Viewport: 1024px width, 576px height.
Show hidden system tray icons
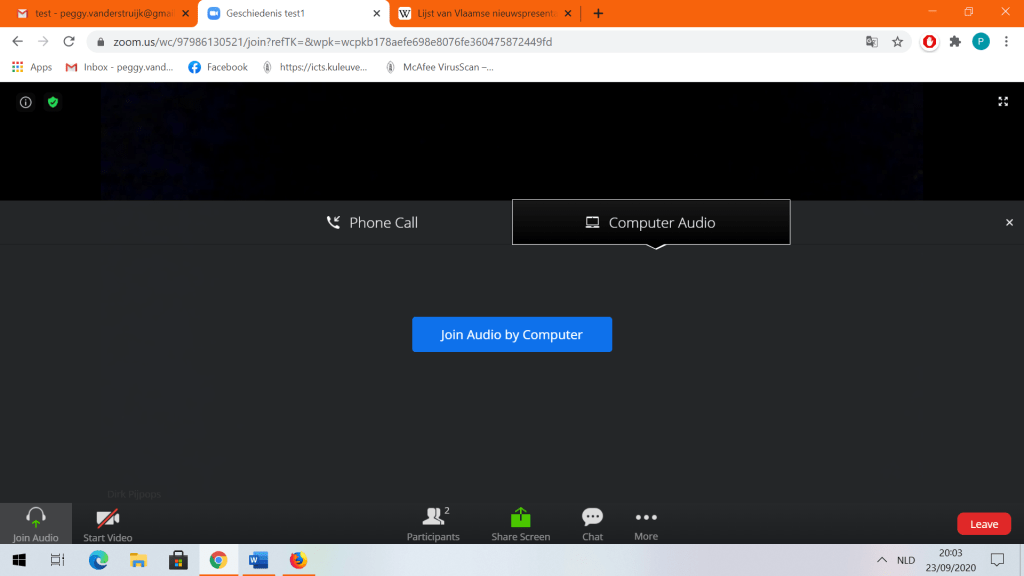pyautogui.click(x=882, y=560)
